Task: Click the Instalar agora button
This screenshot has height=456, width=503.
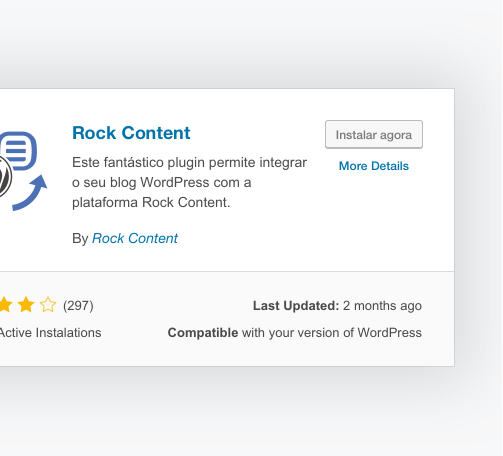Action: [x=374, y=134]
